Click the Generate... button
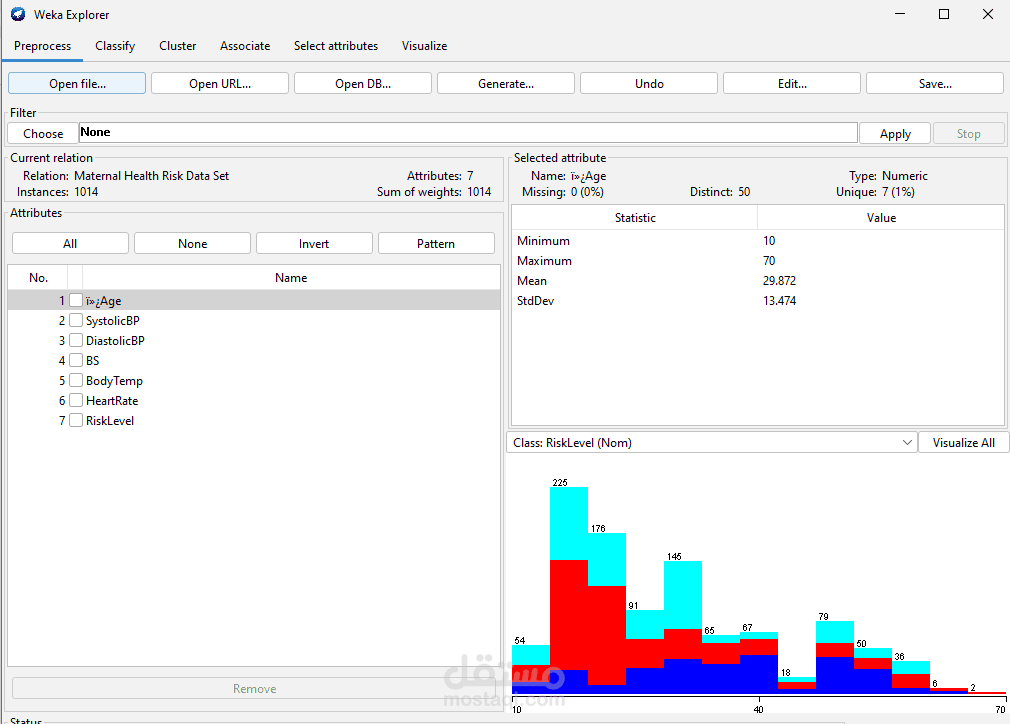Image resolution: width=1010 pixels, height=724 pixels. pyautogui.click(x=506, y=84)
